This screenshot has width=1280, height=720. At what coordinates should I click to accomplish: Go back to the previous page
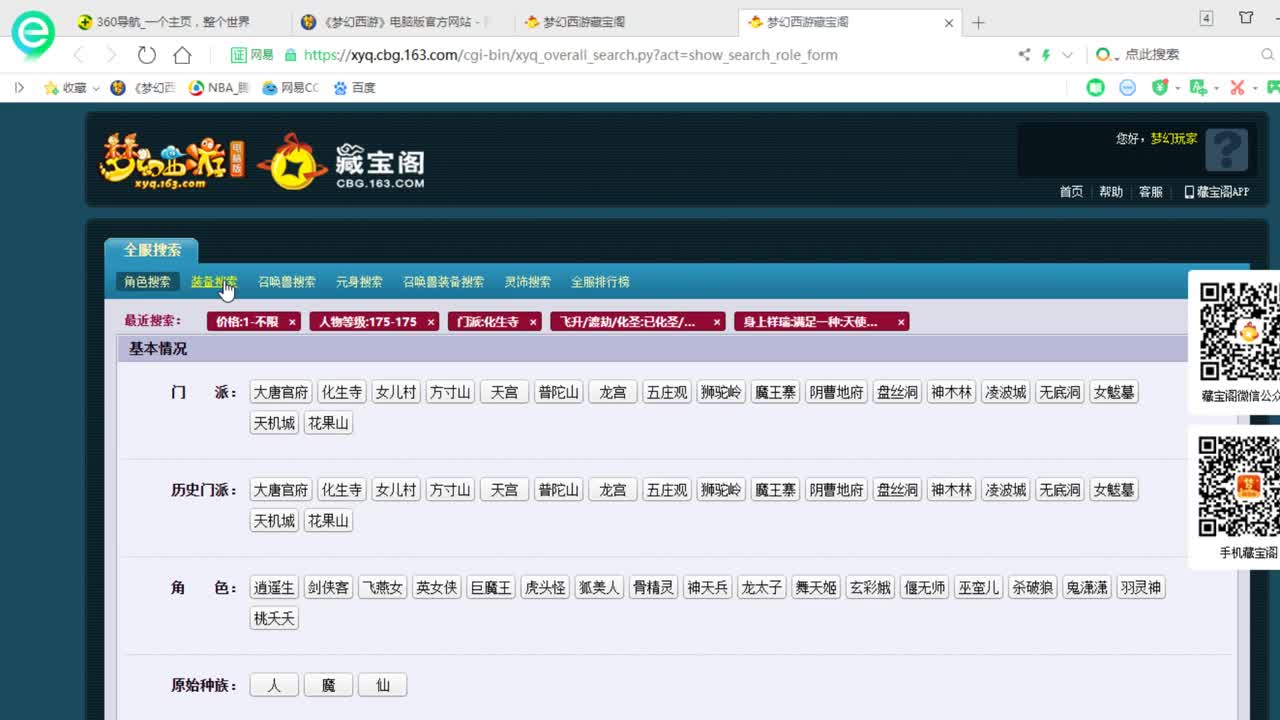coord(79,55)
